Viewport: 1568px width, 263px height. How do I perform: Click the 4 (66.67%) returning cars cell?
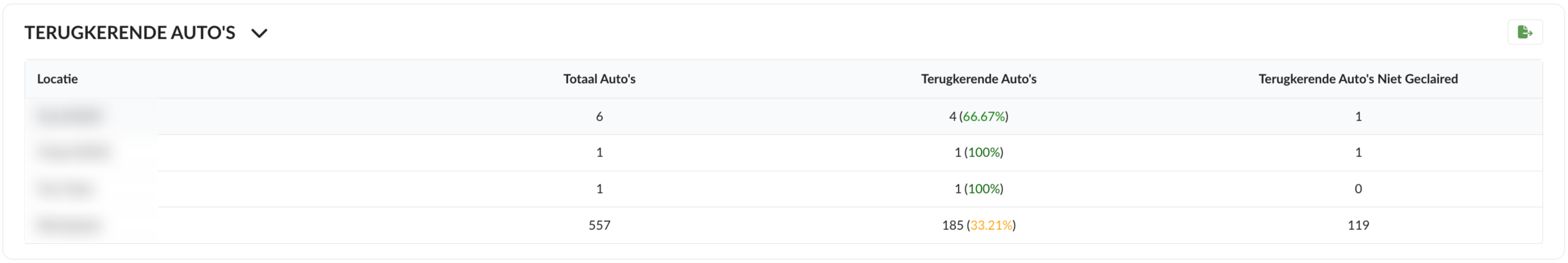coord(978,116)
